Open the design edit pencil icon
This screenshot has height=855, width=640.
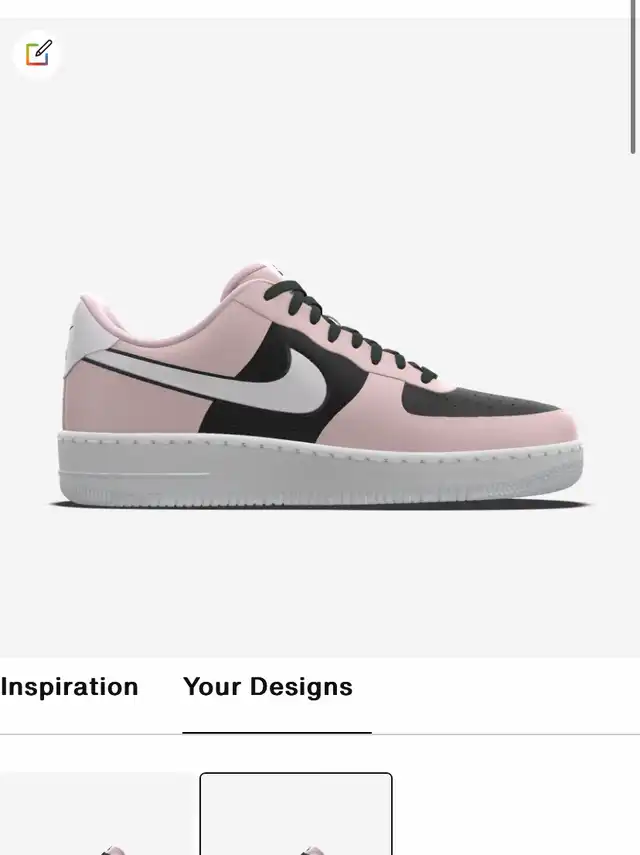pyautogui.click(x=37, y=54)
